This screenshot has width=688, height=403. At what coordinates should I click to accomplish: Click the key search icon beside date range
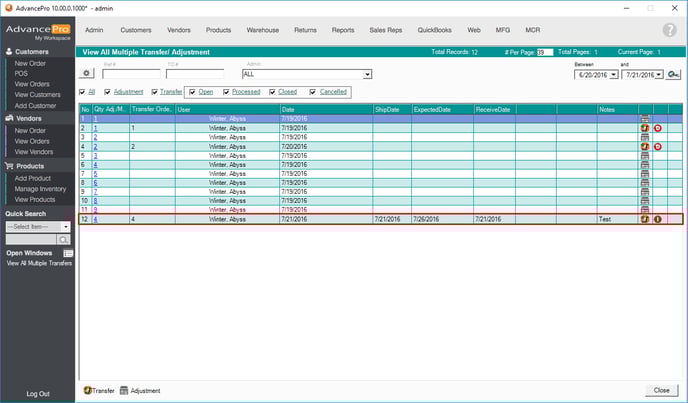(675, 74)
